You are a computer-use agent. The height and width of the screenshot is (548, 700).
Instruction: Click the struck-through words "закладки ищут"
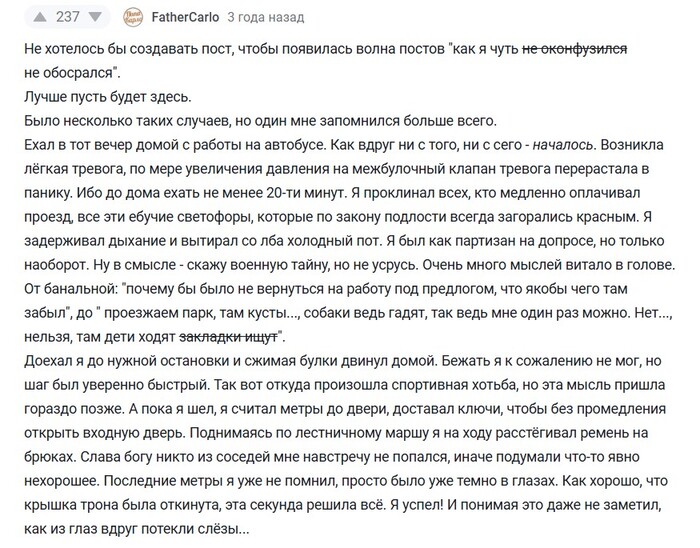coord(232,335)
